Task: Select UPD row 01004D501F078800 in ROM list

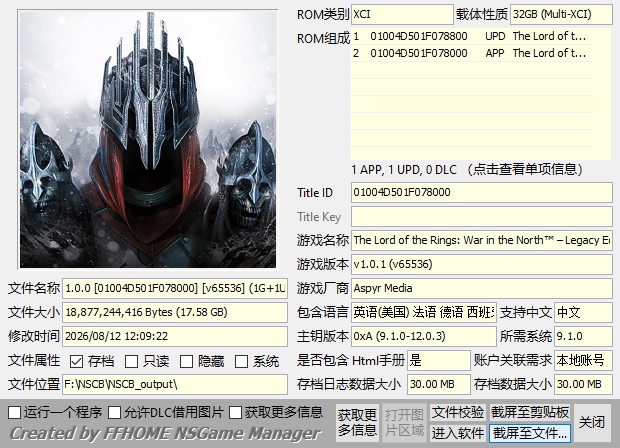Action: [x=471, y=36]
